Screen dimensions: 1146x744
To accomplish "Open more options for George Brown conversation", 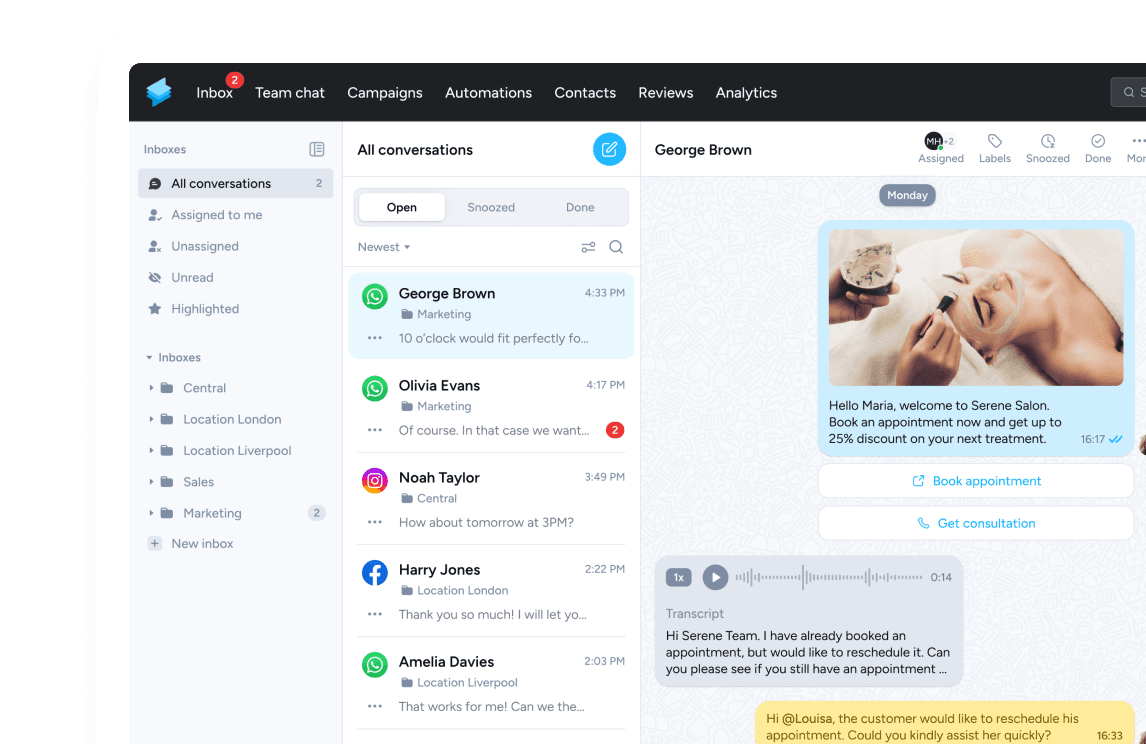I will 375,338.
